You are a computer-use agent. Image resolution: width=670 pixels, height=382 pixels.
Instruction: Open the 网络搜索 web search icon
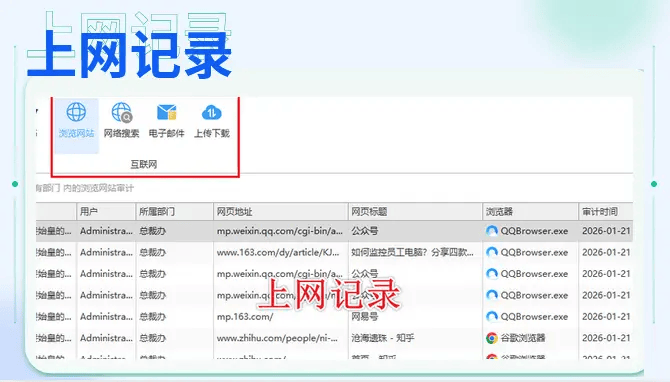click(121, 121)
